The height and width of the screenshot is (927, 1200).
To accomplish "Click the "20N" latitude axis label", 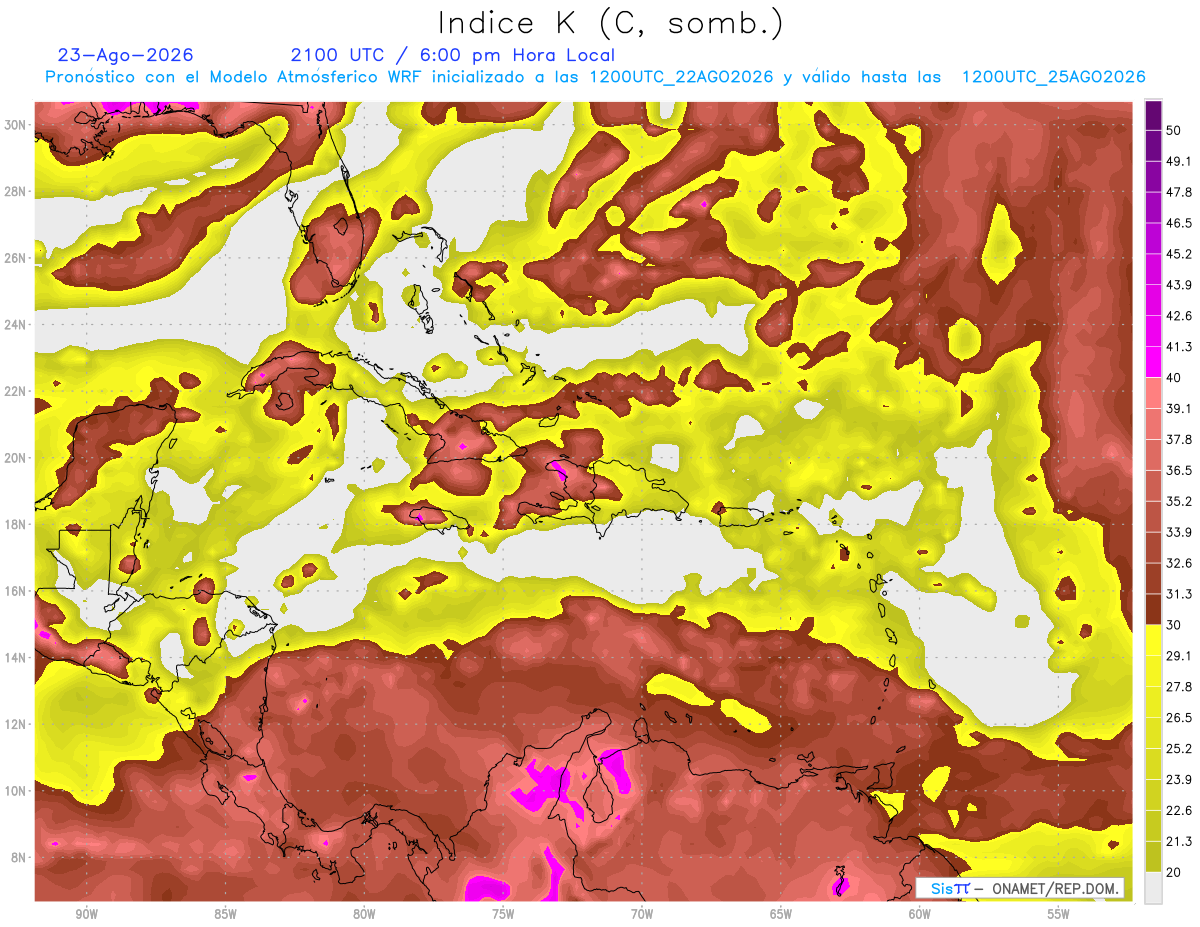I will [17, 458].
